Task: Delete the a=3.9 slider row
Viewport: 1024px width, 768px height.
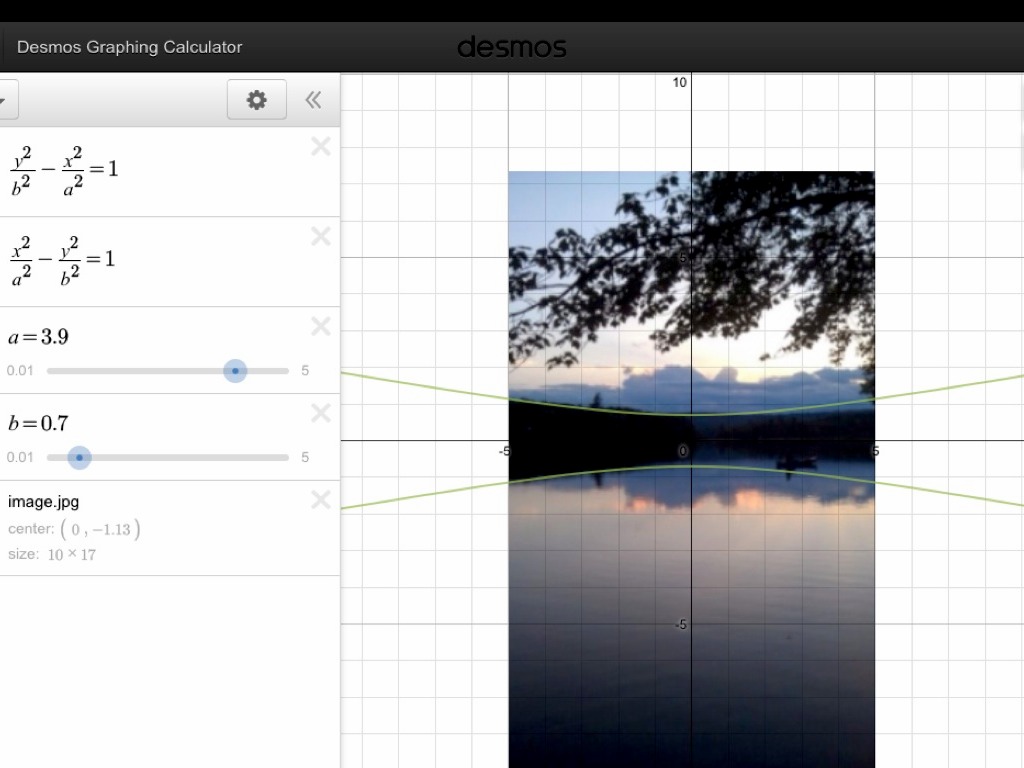Action: coord(320,327)
